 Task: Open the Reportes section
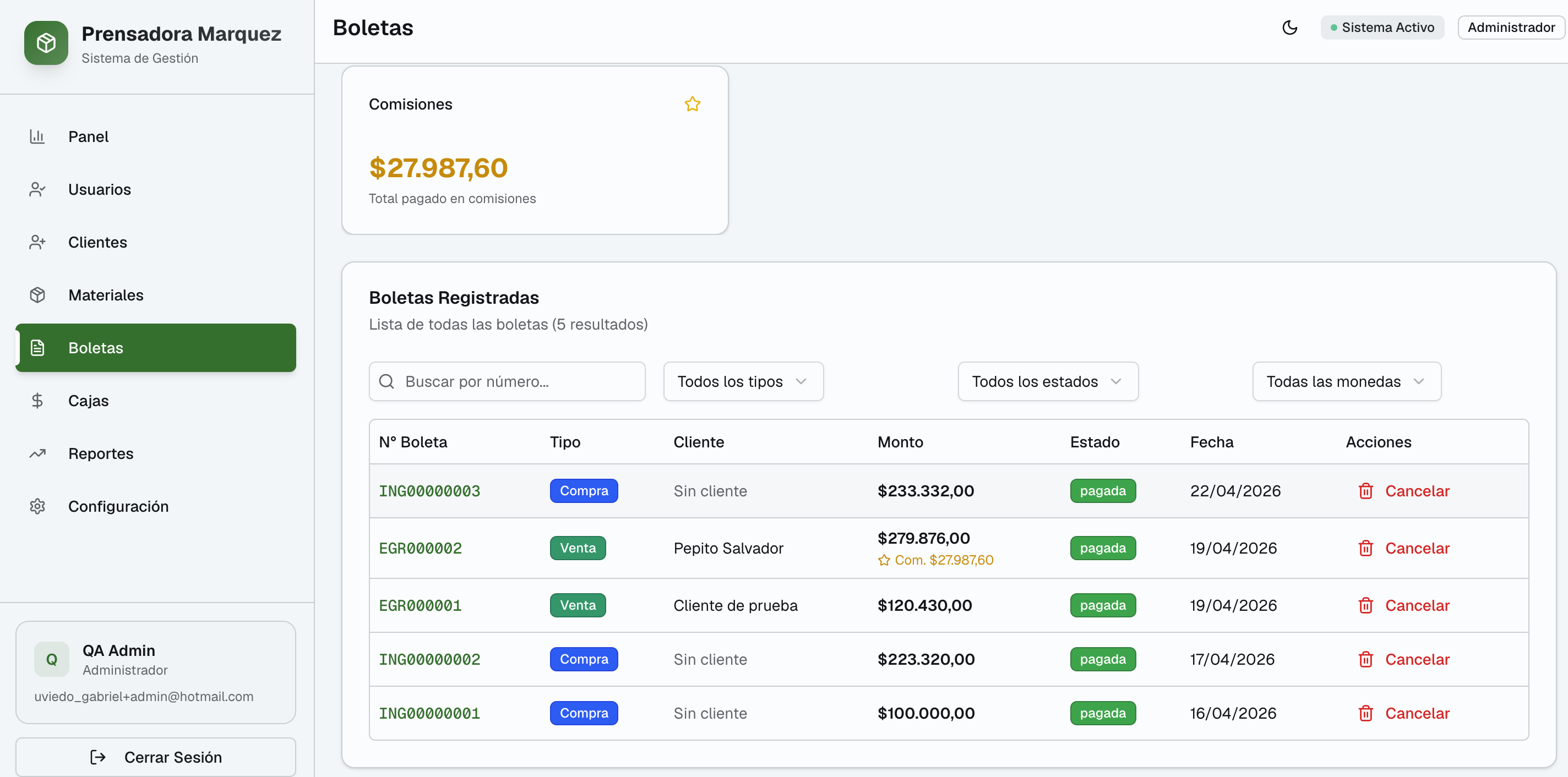click(x=100, y=453)
